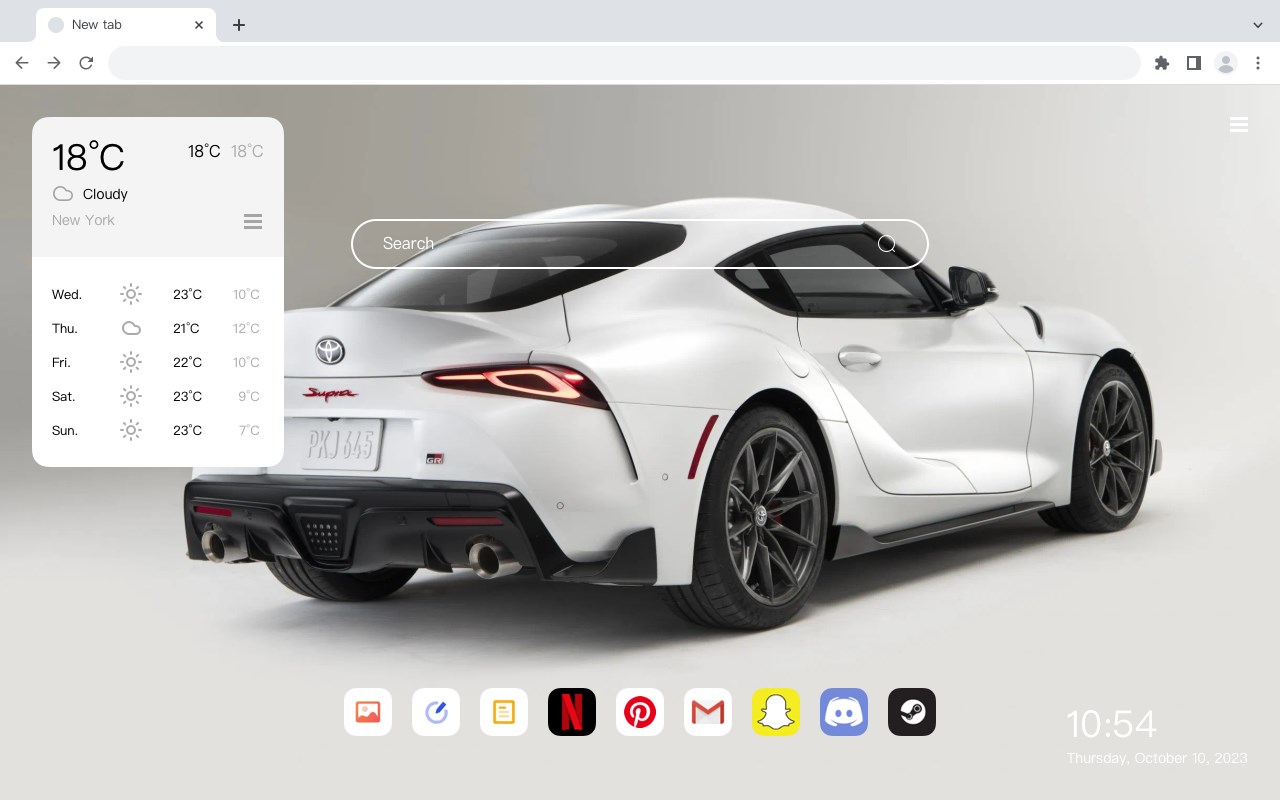Open a new tab with plus button
The width and height of the screenshot is (1280, 800).
(x=239, y=25)
